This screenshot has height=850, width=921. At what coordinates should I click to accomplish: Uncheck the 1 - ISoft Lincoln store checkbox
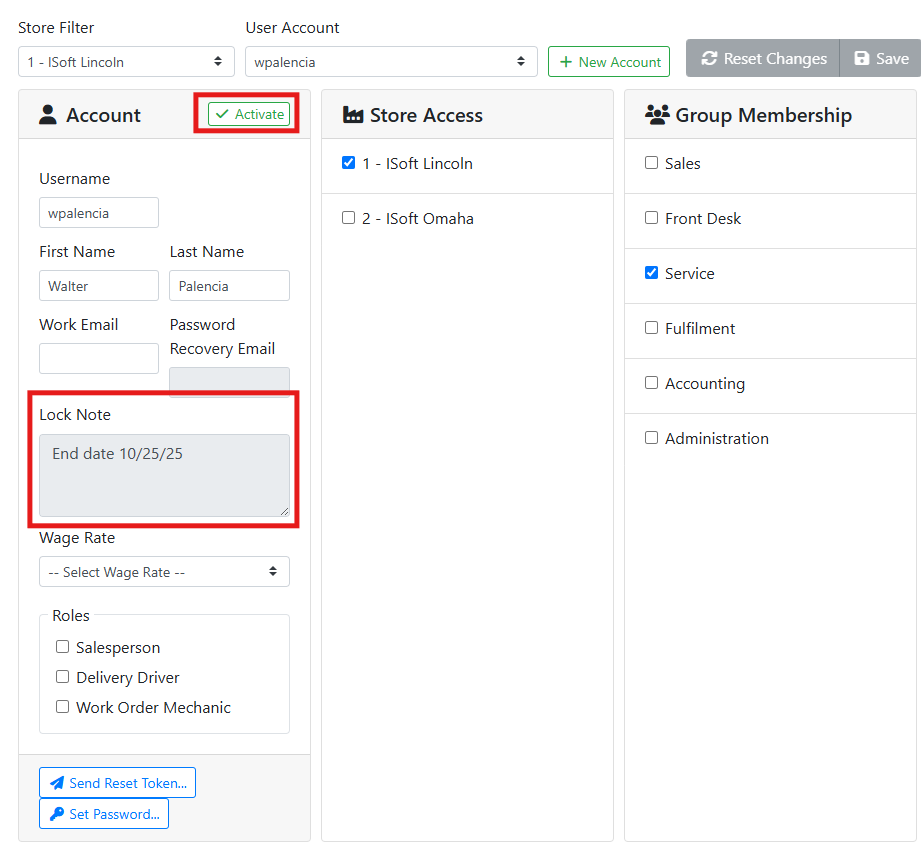click(x=349, y=163)
